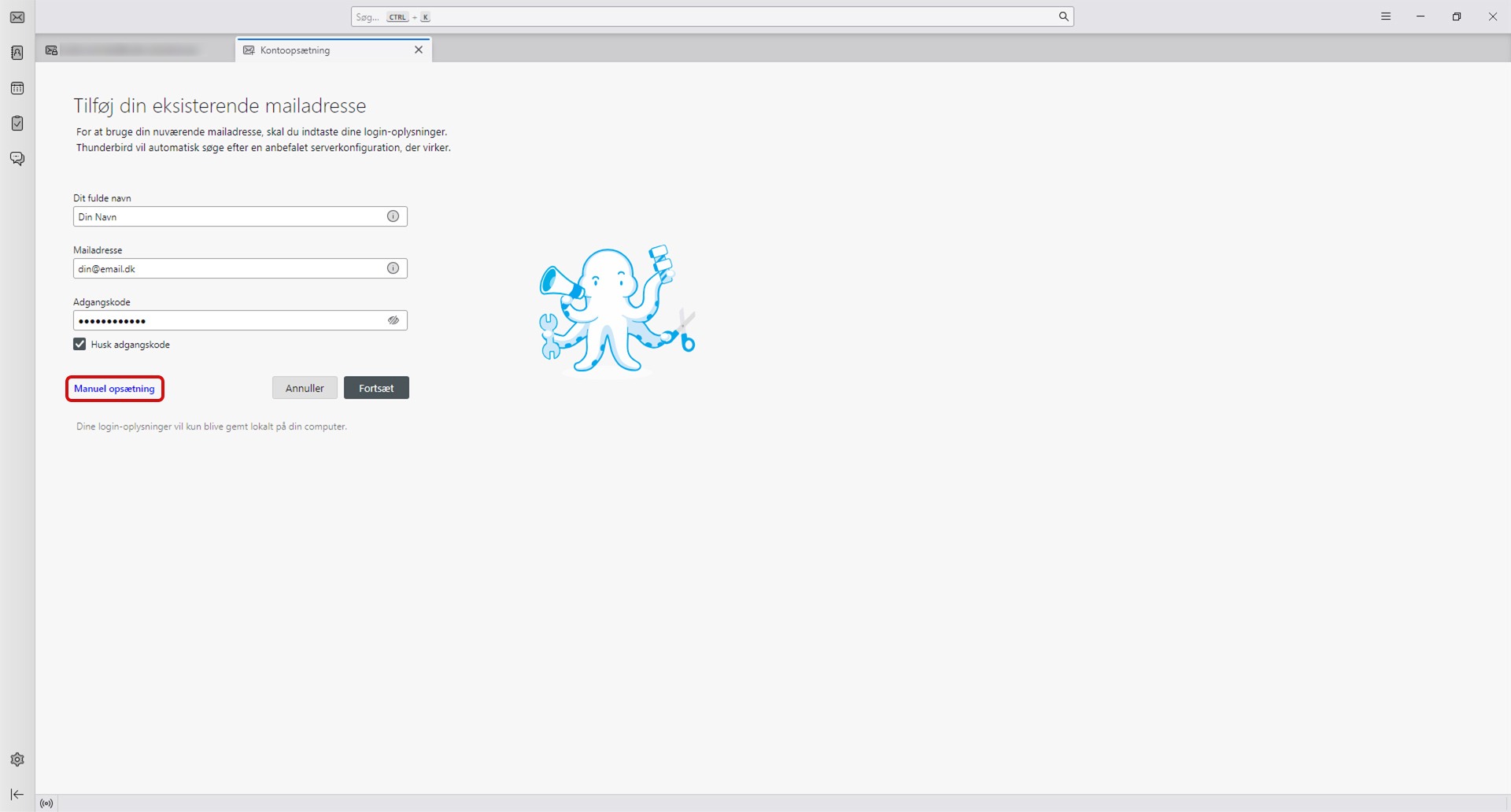Screen dimensions: 1511x812
Task: Click into the Adgangskode password field
Action: [228, 320]
